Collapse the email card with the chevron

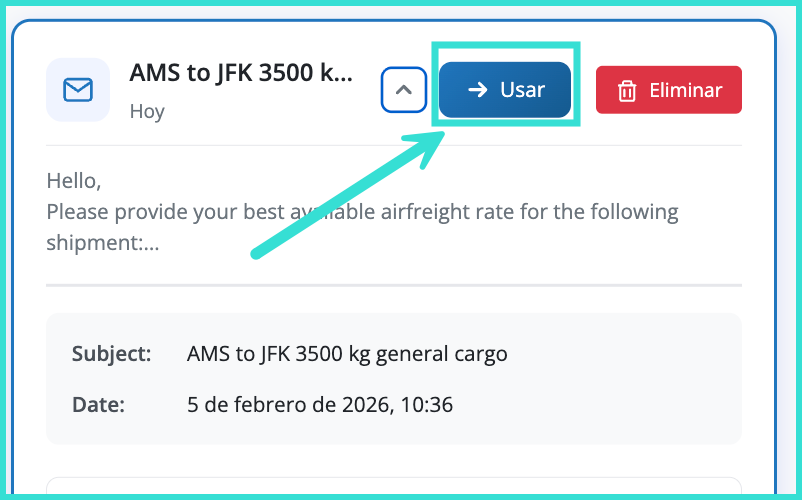pyautogui.click(x=404, y=90)
